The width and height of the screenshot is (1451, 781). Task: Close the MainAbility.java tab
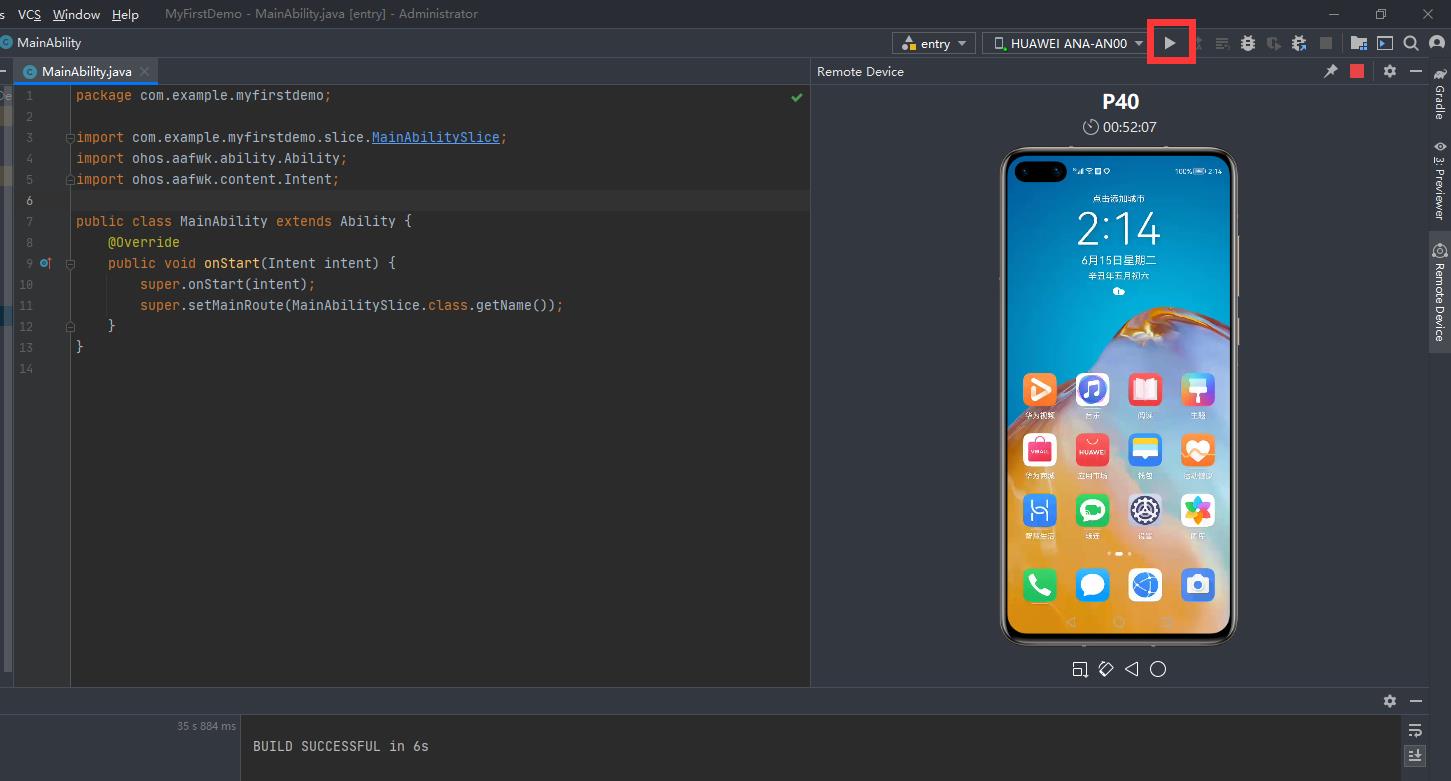coord(144,72)
